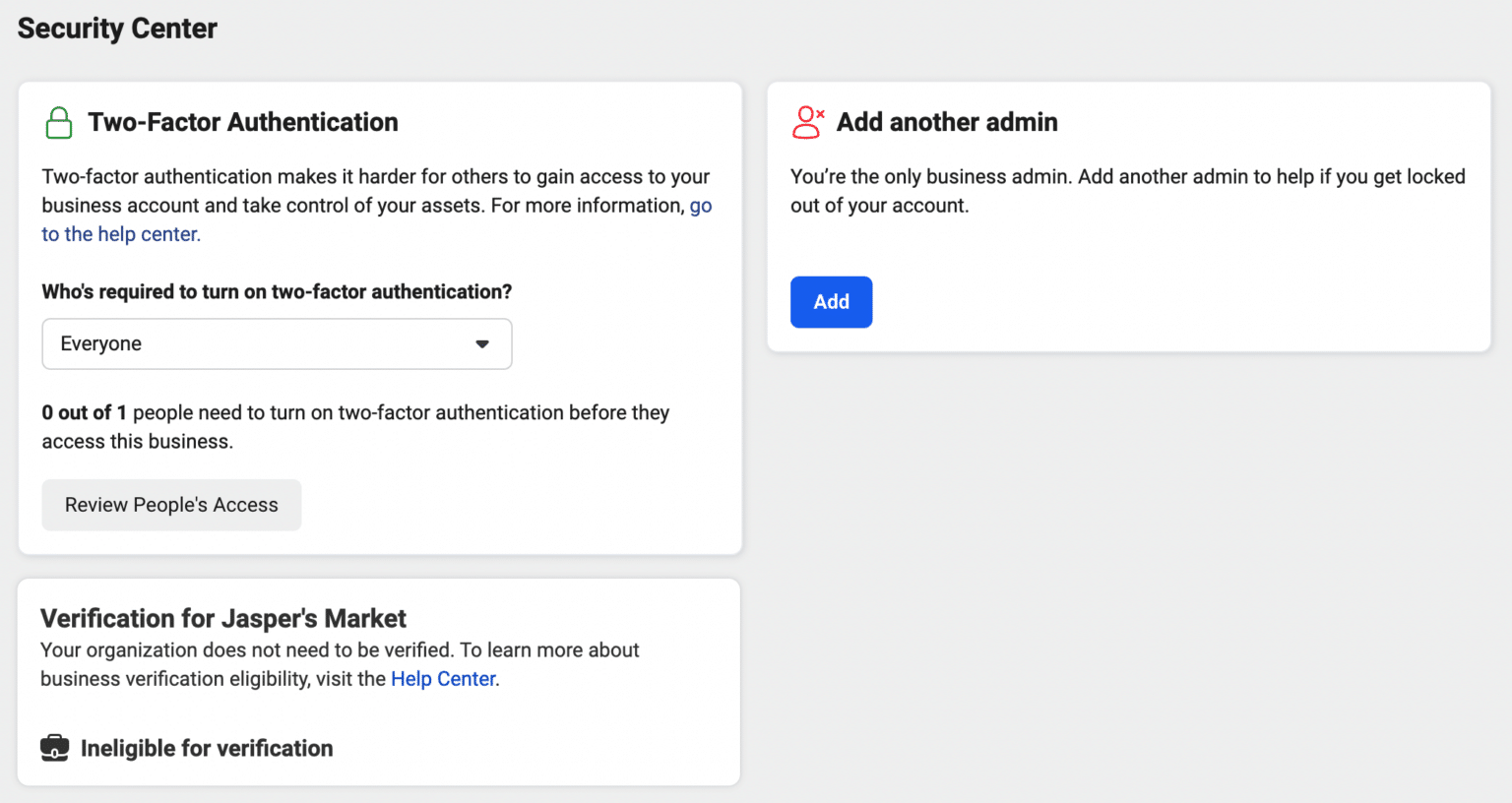This screenshot has height=803, width=1512.
Task: Expand the two-factor authentication requirement selector
Action: point(277,343)
